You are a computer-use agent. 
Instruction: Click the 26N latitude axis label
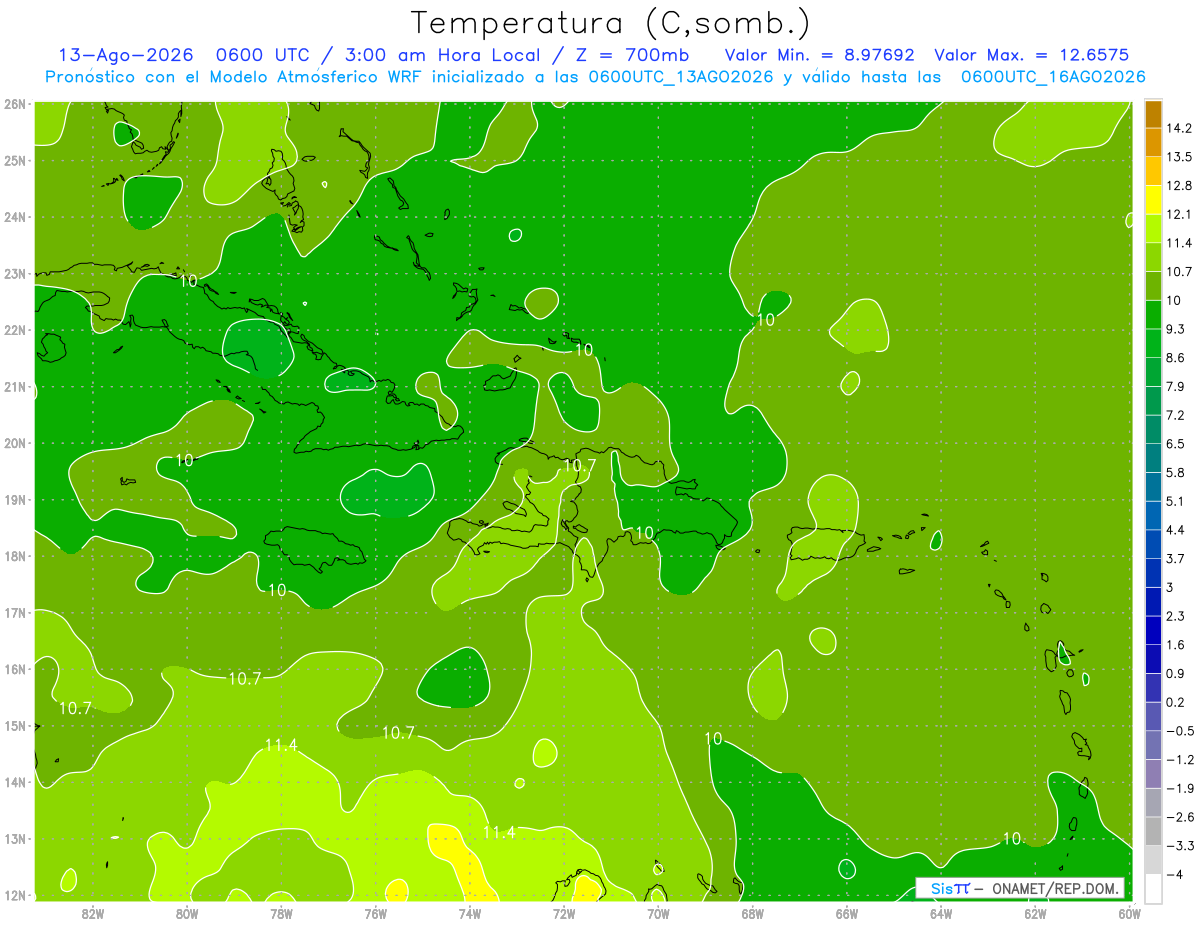tap(15, 104)
